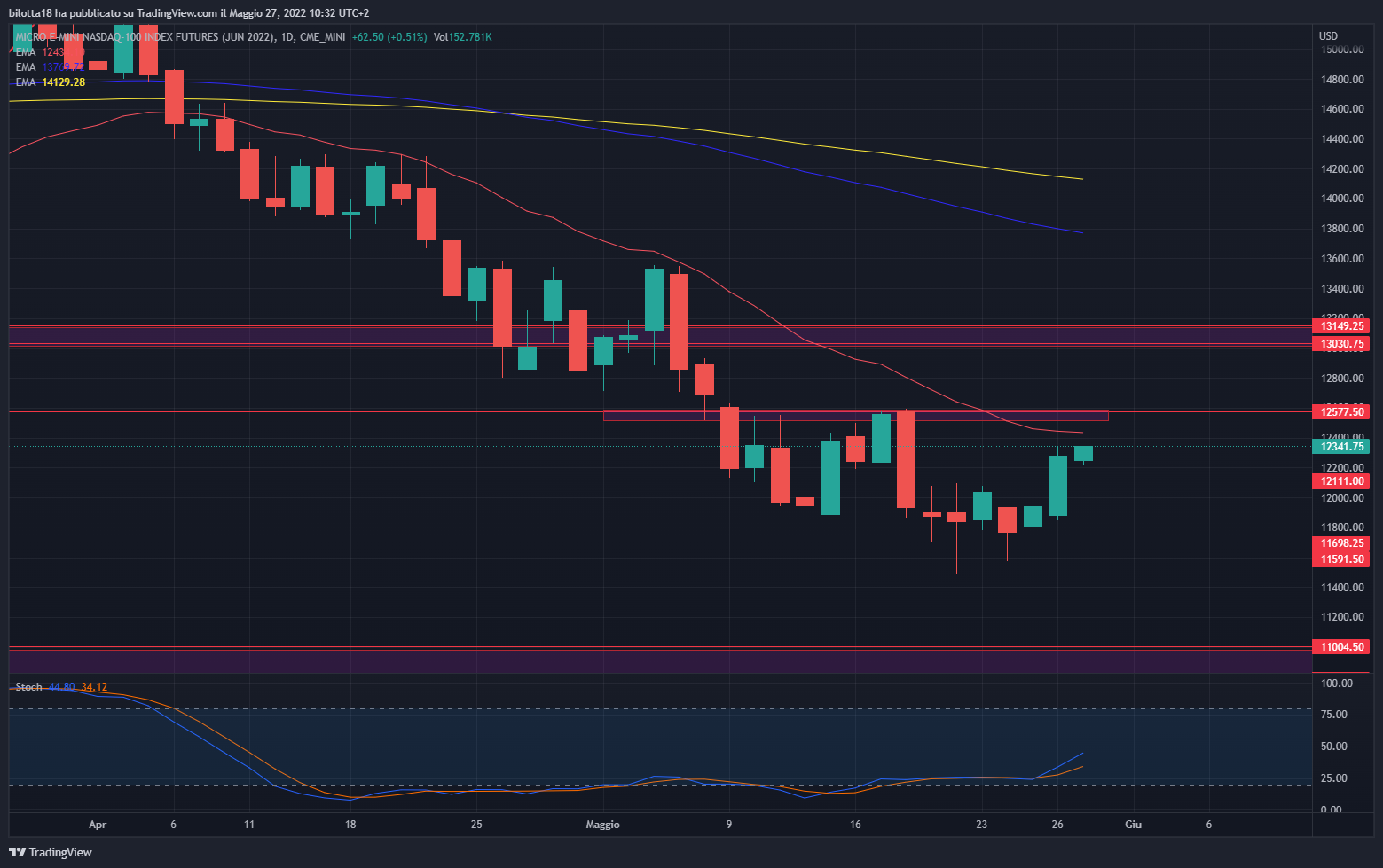The image size is (1383, 868).
Task: Click the TradingView logo at bottom
Action: tap(51, 852)
